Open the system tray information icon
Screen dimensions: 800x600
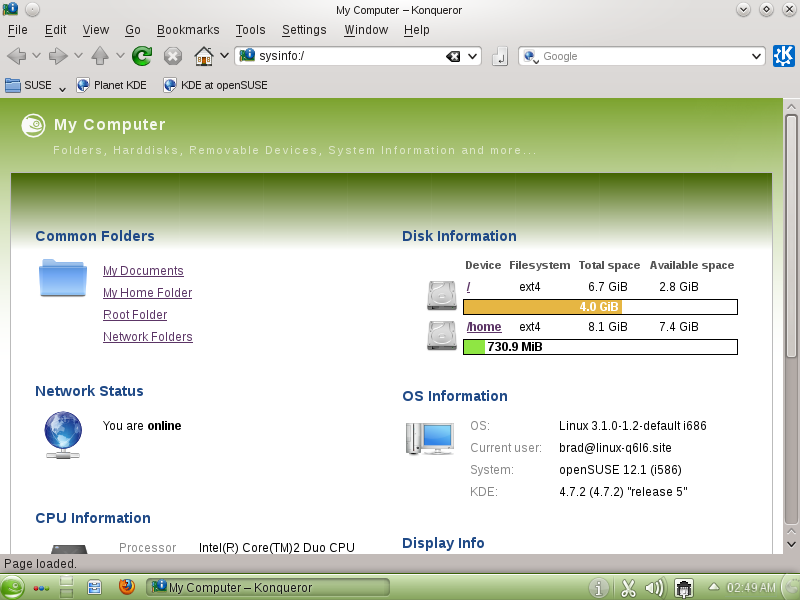[598, 588]
